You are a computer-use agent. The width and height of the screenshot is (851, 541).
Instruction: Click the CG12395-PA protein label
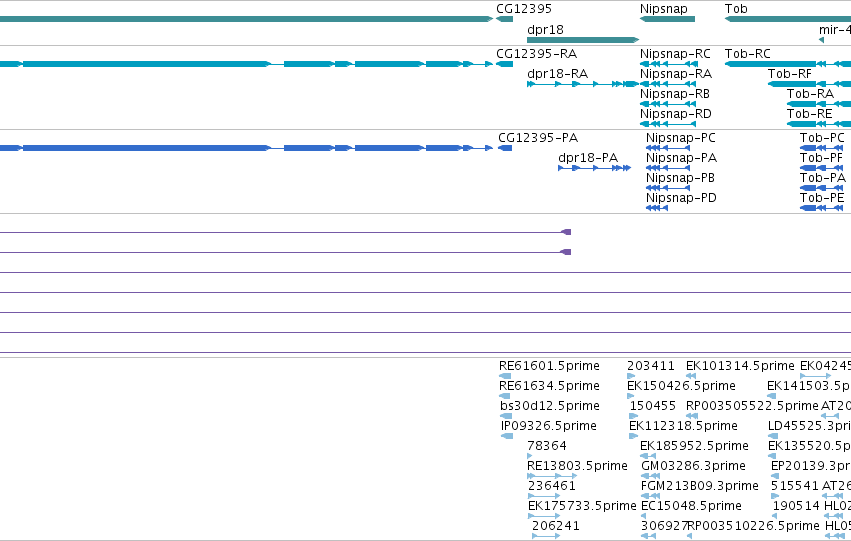538,138
